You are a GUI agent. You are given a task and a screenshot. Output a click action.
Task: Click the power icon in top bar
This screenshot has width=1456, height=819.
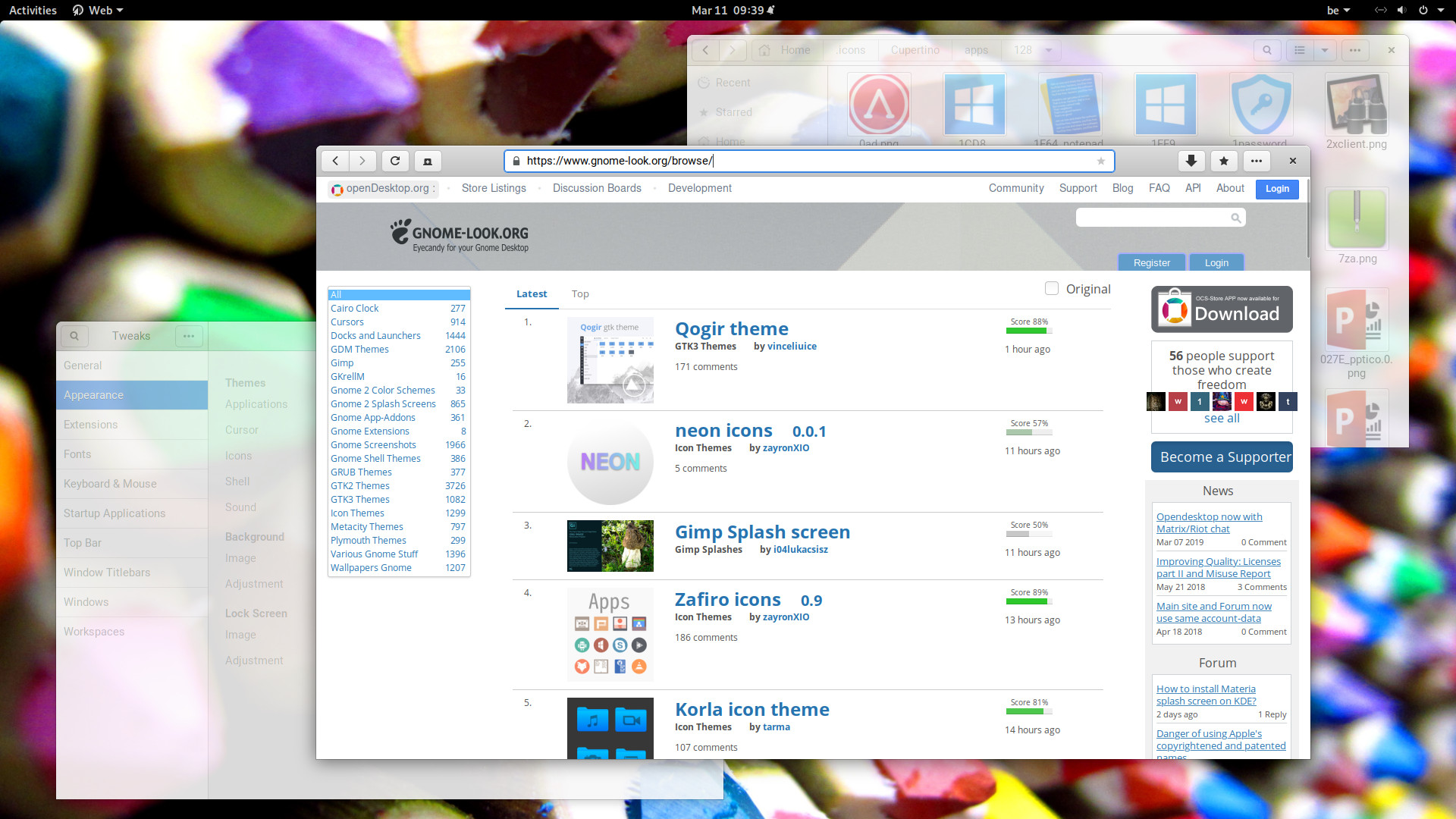click(1423, 10)
